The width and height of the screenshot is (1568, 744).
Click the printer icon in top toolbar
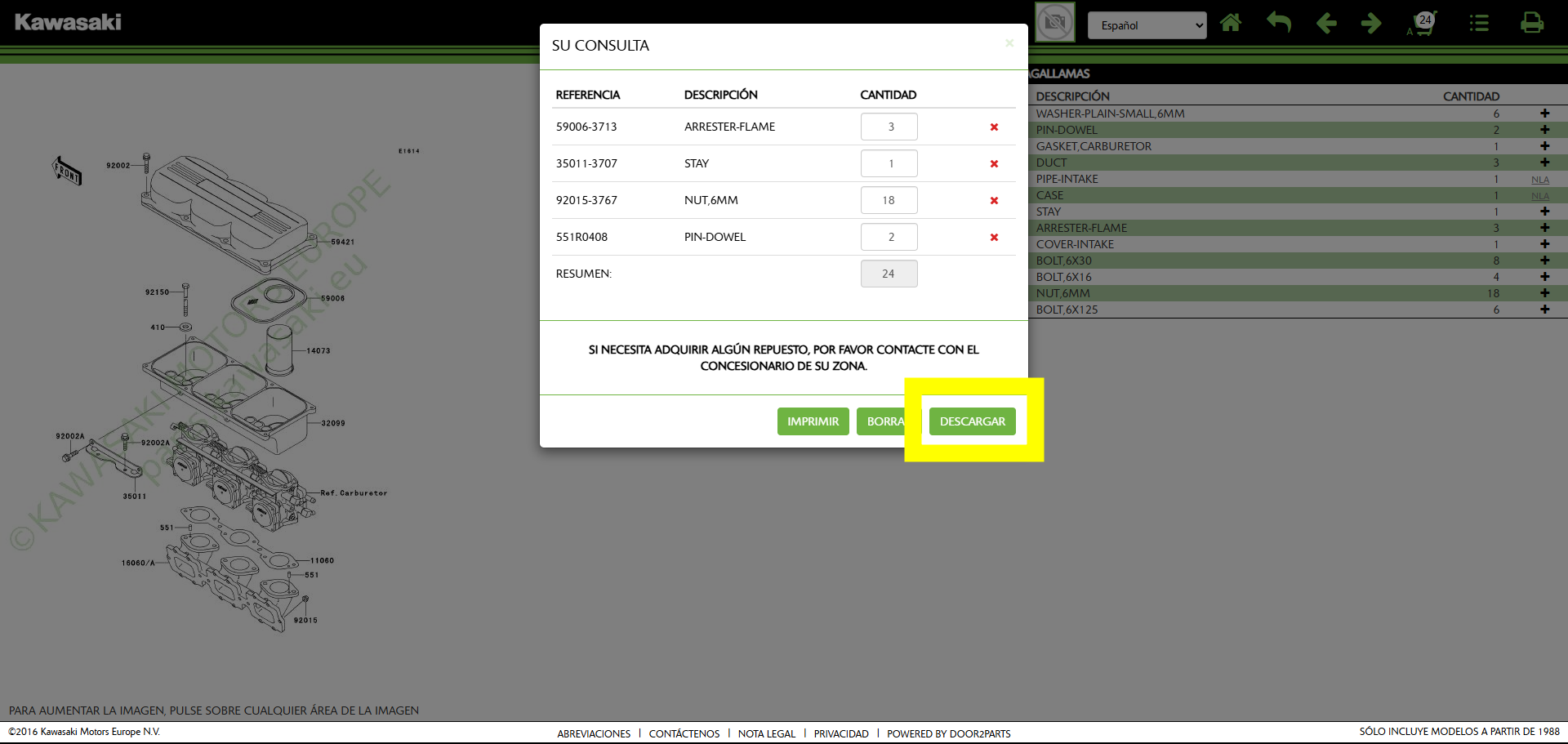click(1531, 23)
